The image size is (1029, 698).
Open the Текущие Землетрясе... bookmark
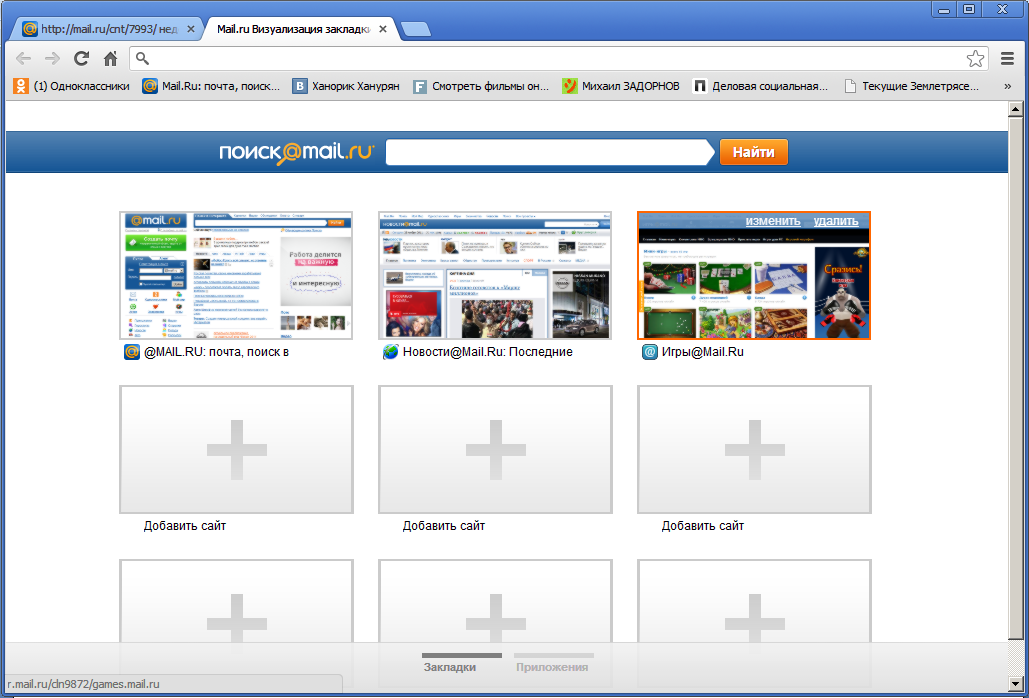(911, 86)
